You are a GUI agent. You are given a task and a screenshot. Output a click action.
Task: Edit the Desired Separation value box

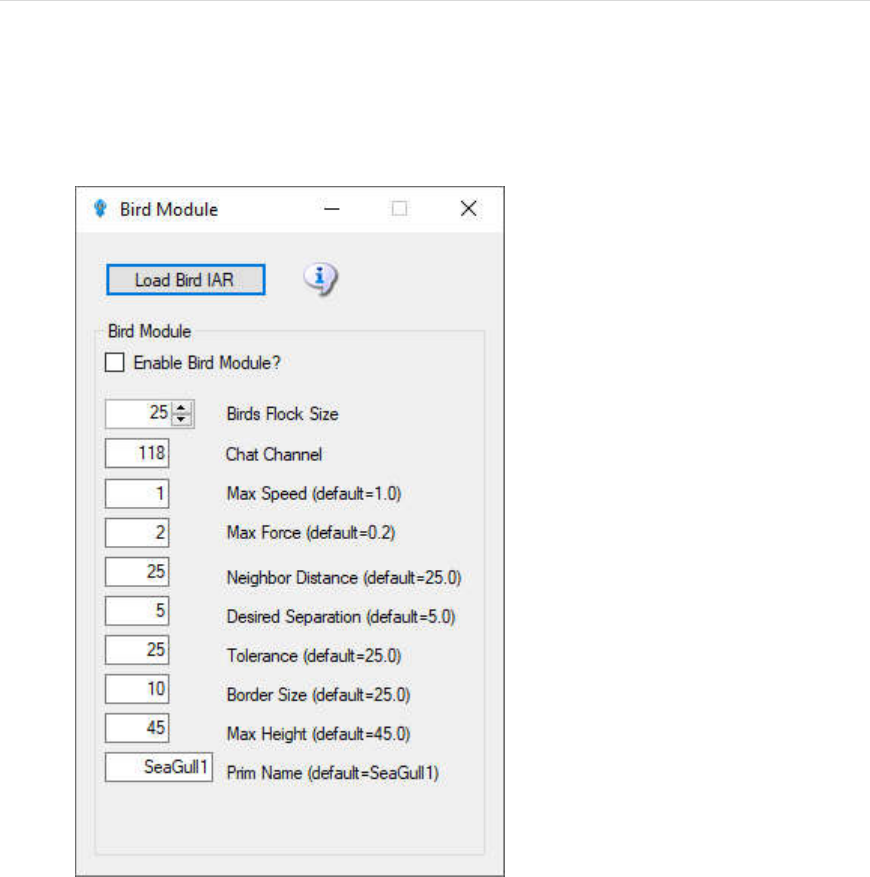(137, 611)
